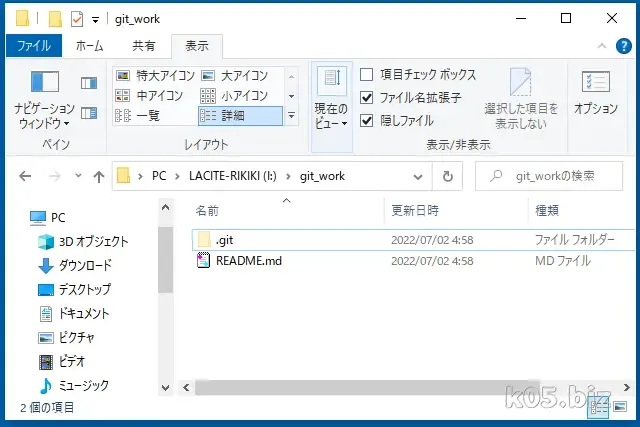Open recent locations dropdown arrow
The image size is (640, 427).
click(x=78, y=176)
